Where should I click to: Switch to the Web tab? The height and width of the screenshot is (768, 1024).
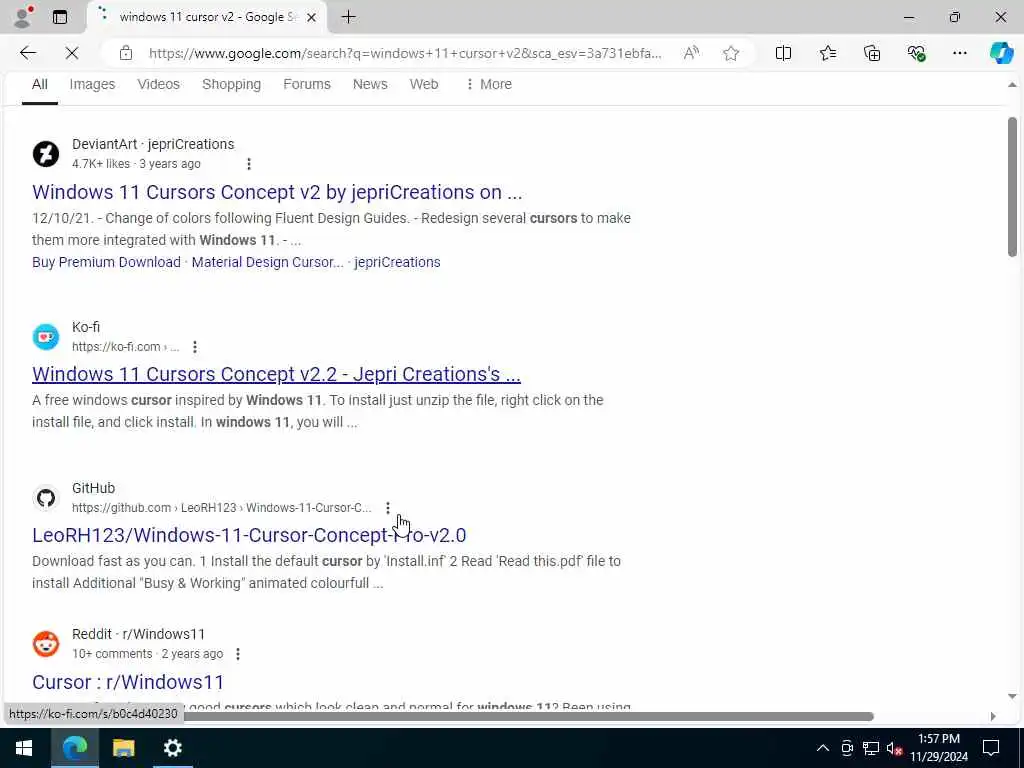(424, 84)
